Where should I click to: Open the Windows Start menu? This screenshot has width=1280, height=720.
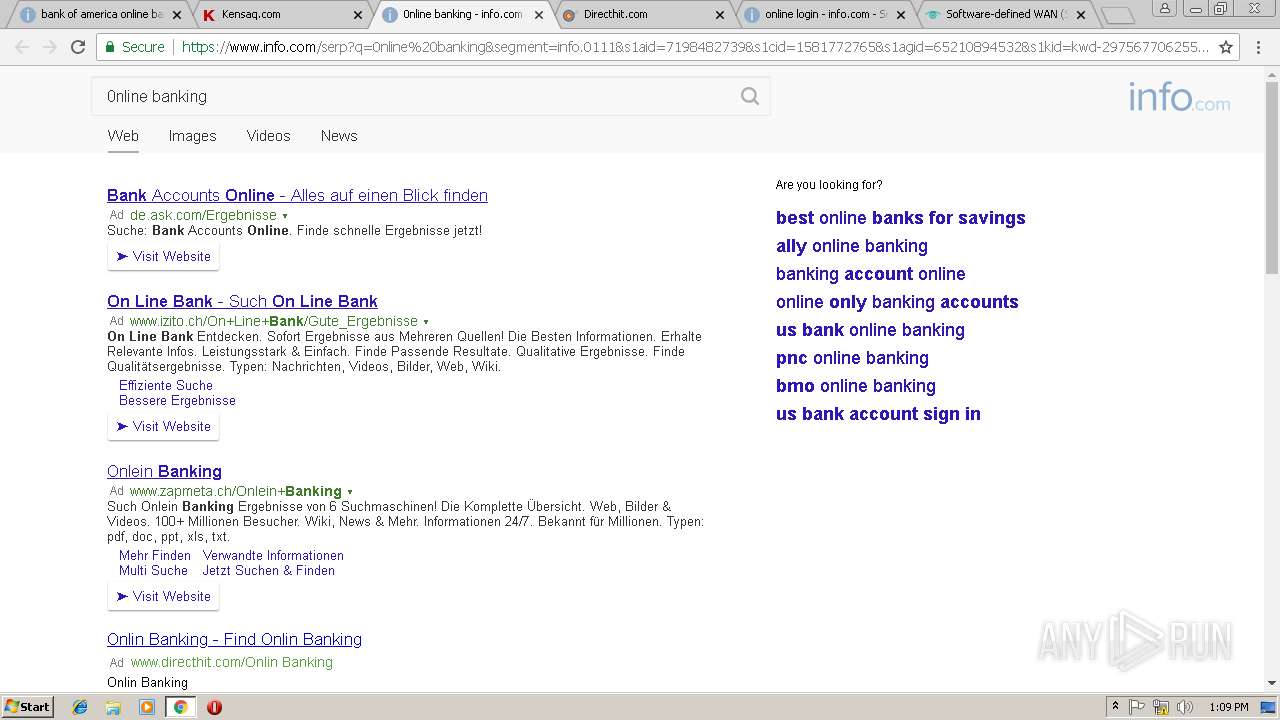click(x=28, y=707)
